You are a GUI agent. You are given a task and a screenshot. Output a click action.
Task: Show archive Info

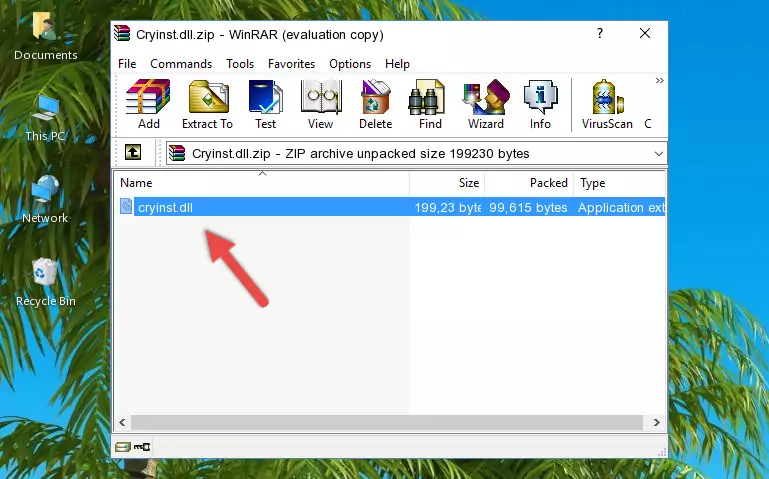point(540,104)
